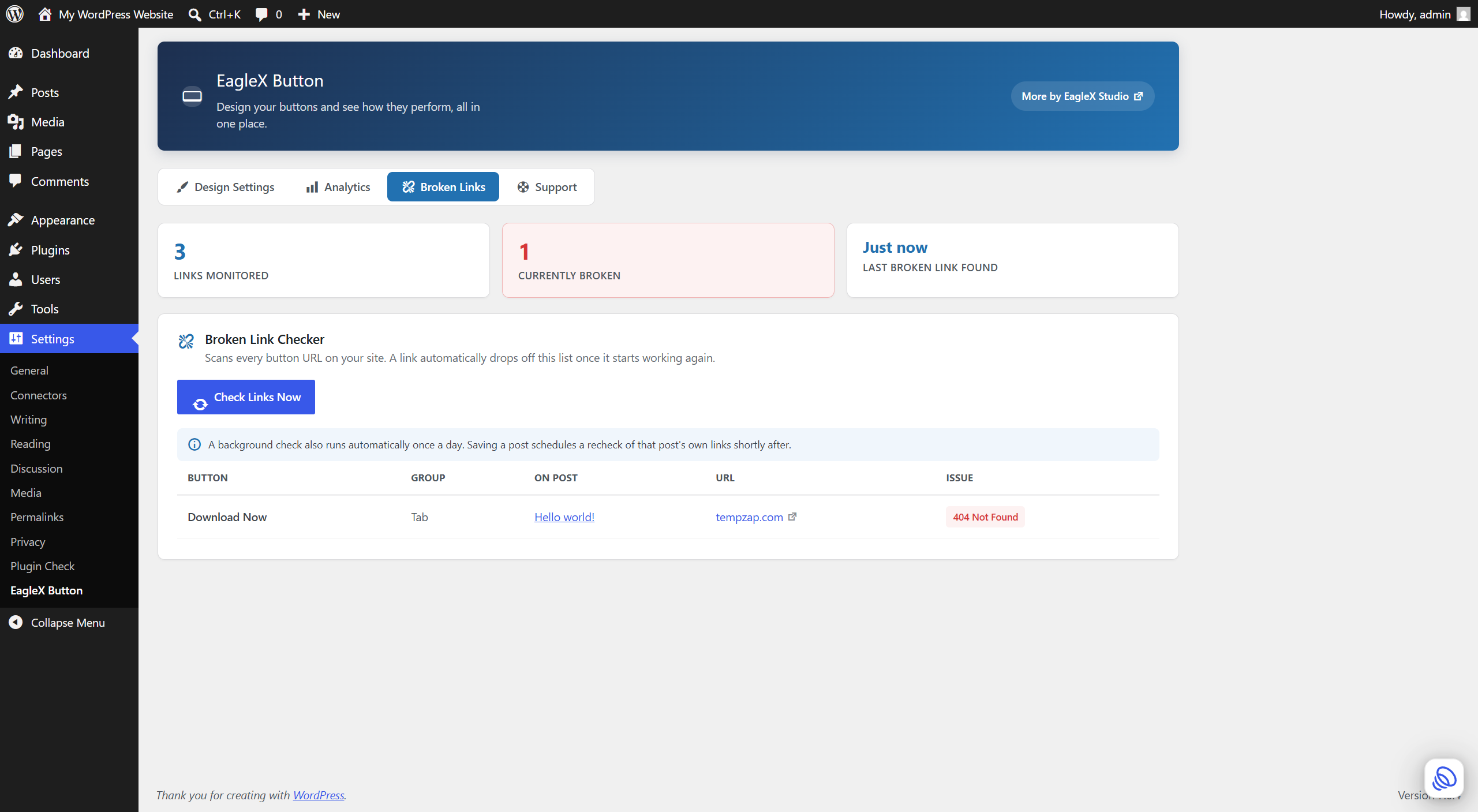The height and width of the screenshot is (812, 1478).
Task: Open Discussion settings submenu
Action: (36, 469)
